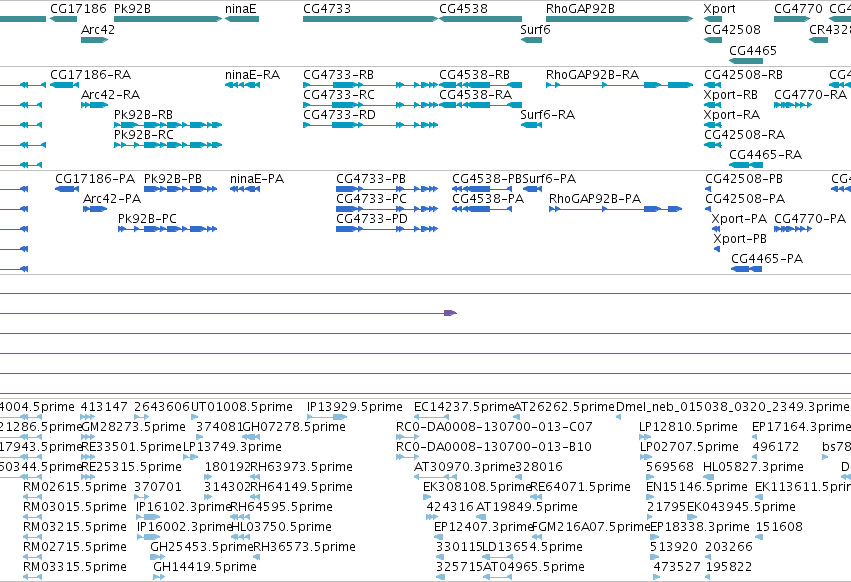Image resolution: width=851 pixels, height=582 pixels.
Task: Select the Arc42-PA protein glyph
Action: [95, 208]
